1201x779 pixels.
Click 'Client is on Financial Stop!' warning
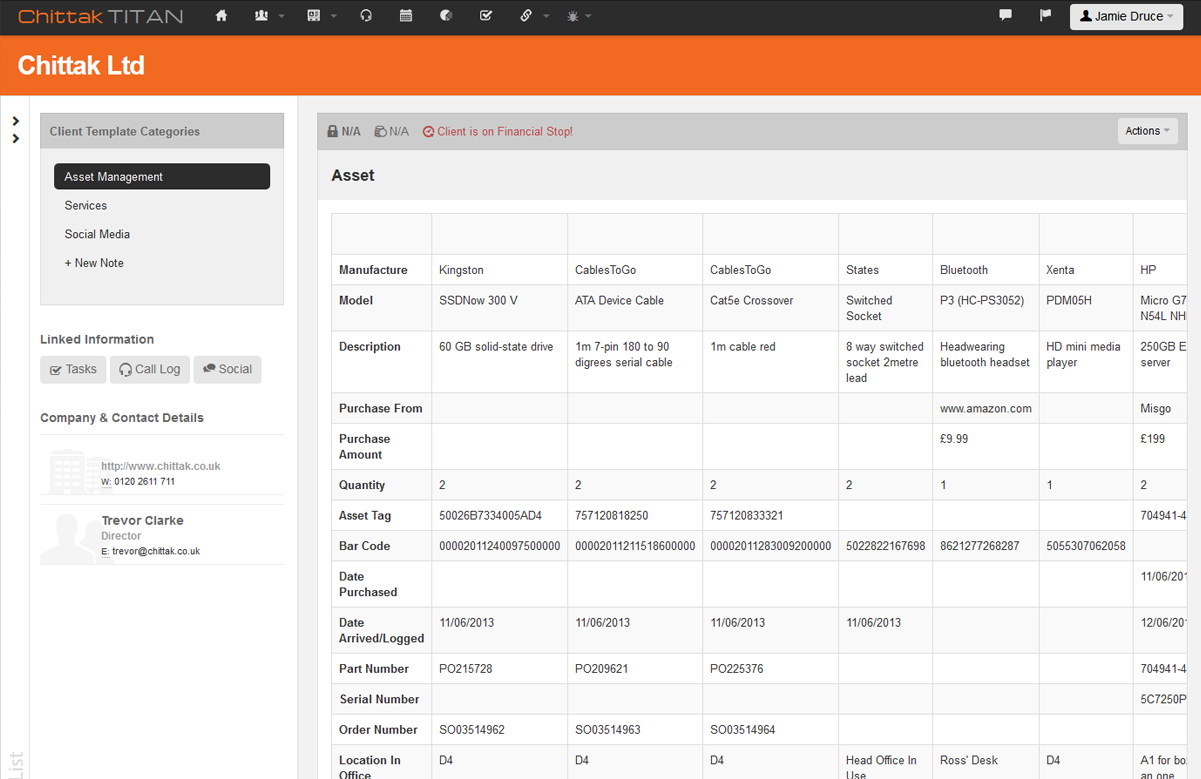(x=497, y=131)
